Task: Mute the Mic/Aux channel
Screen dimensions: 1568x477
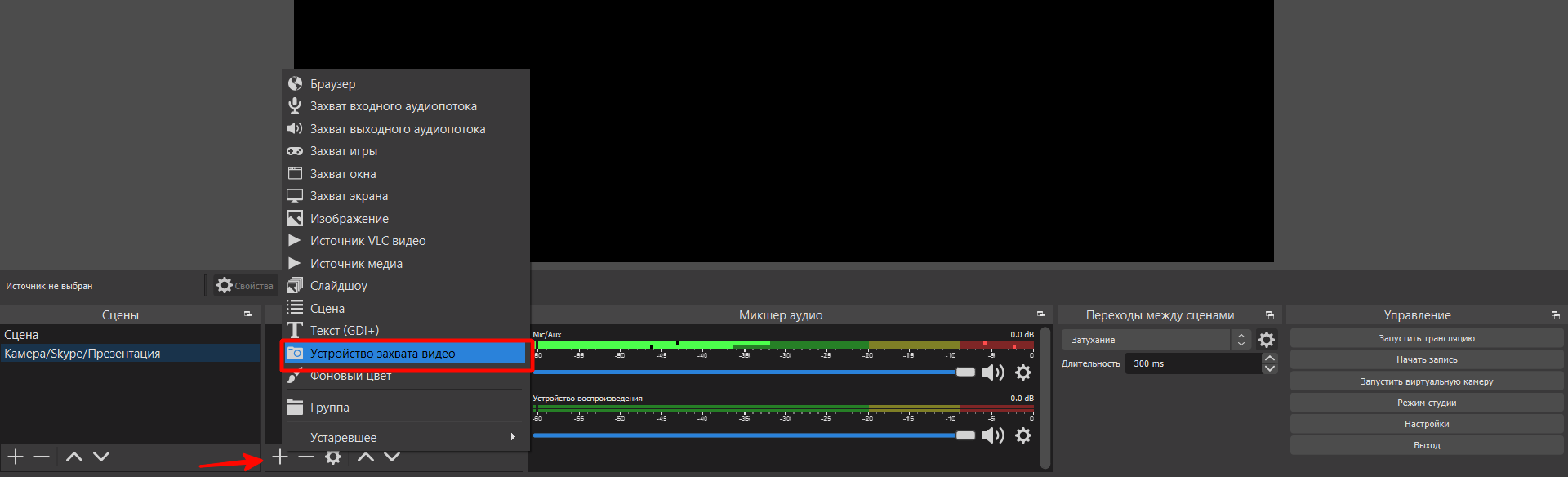Action: click(x=992, y=372)
